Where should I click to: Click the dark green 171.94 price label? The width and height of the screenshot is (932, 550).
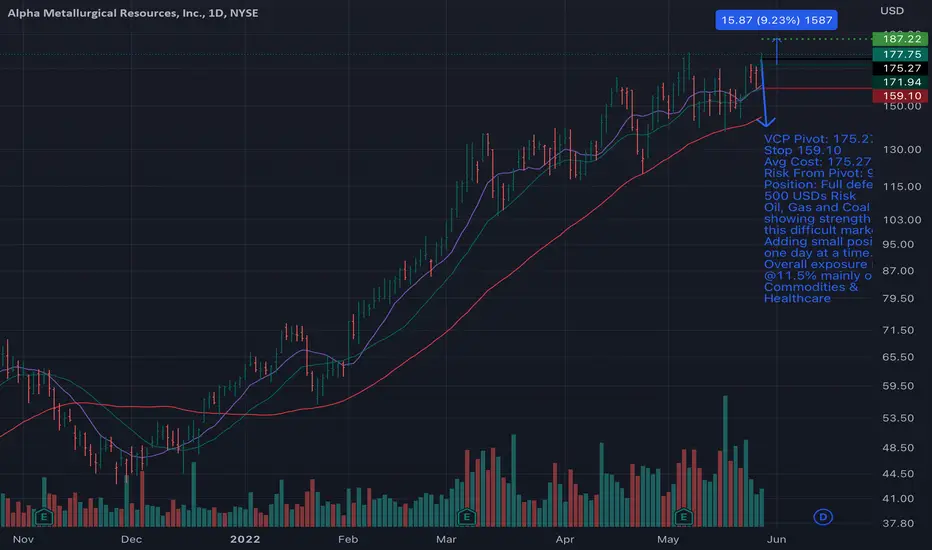900,82
